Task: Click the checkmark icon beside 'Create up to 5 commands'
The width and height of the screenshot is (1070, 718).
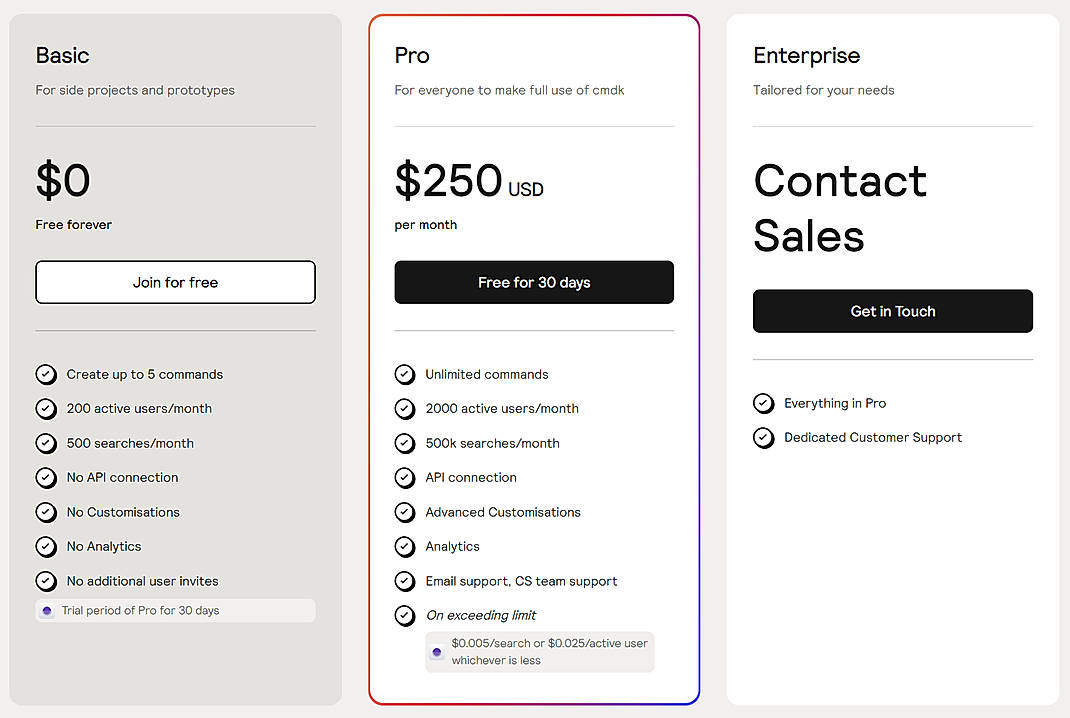Action: point(46,374)
